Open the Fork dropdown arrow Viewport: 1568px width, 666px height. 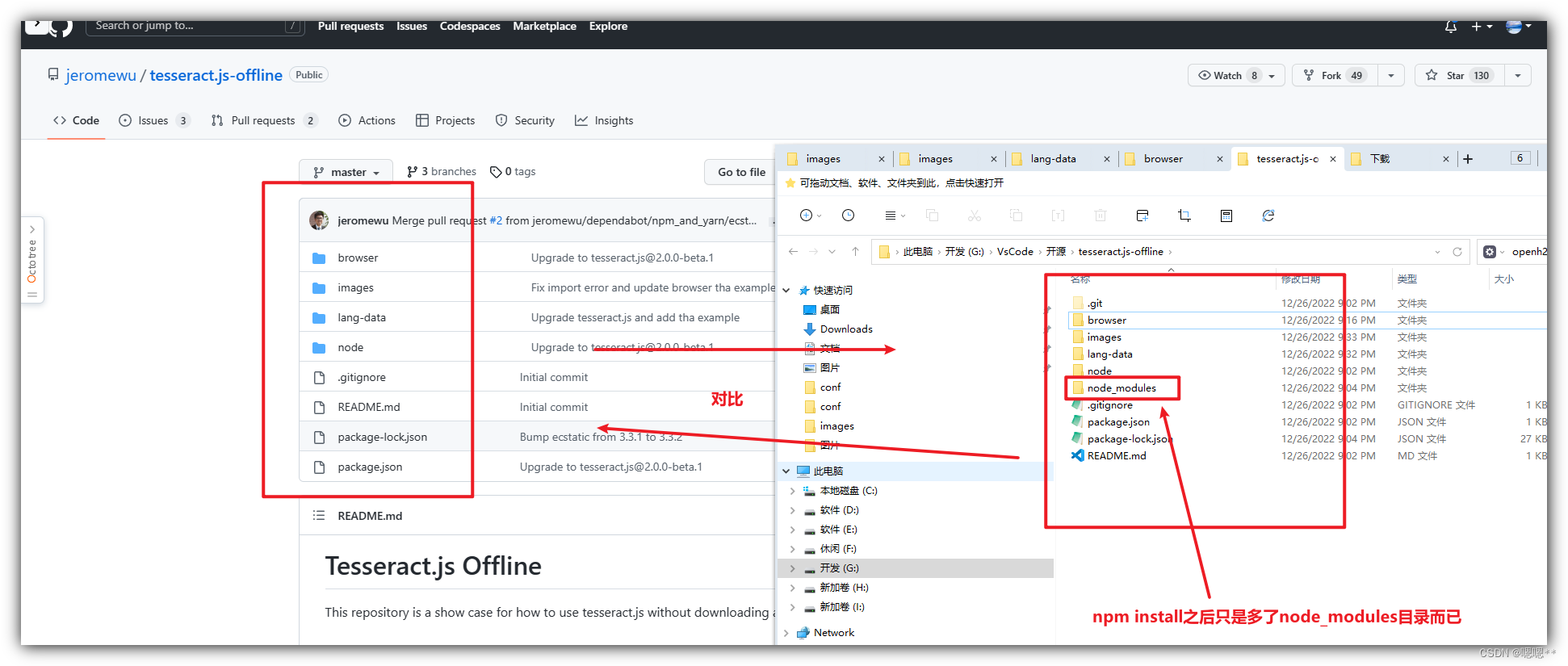click(1390, 75)
